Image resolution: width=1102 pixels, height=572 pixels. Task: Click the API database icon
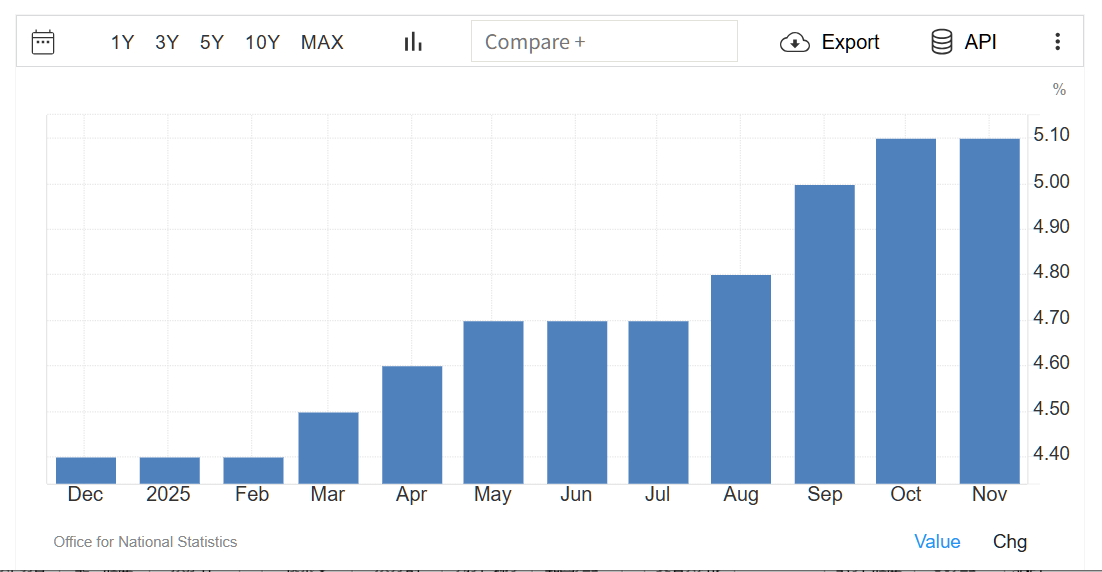point(941,42)
